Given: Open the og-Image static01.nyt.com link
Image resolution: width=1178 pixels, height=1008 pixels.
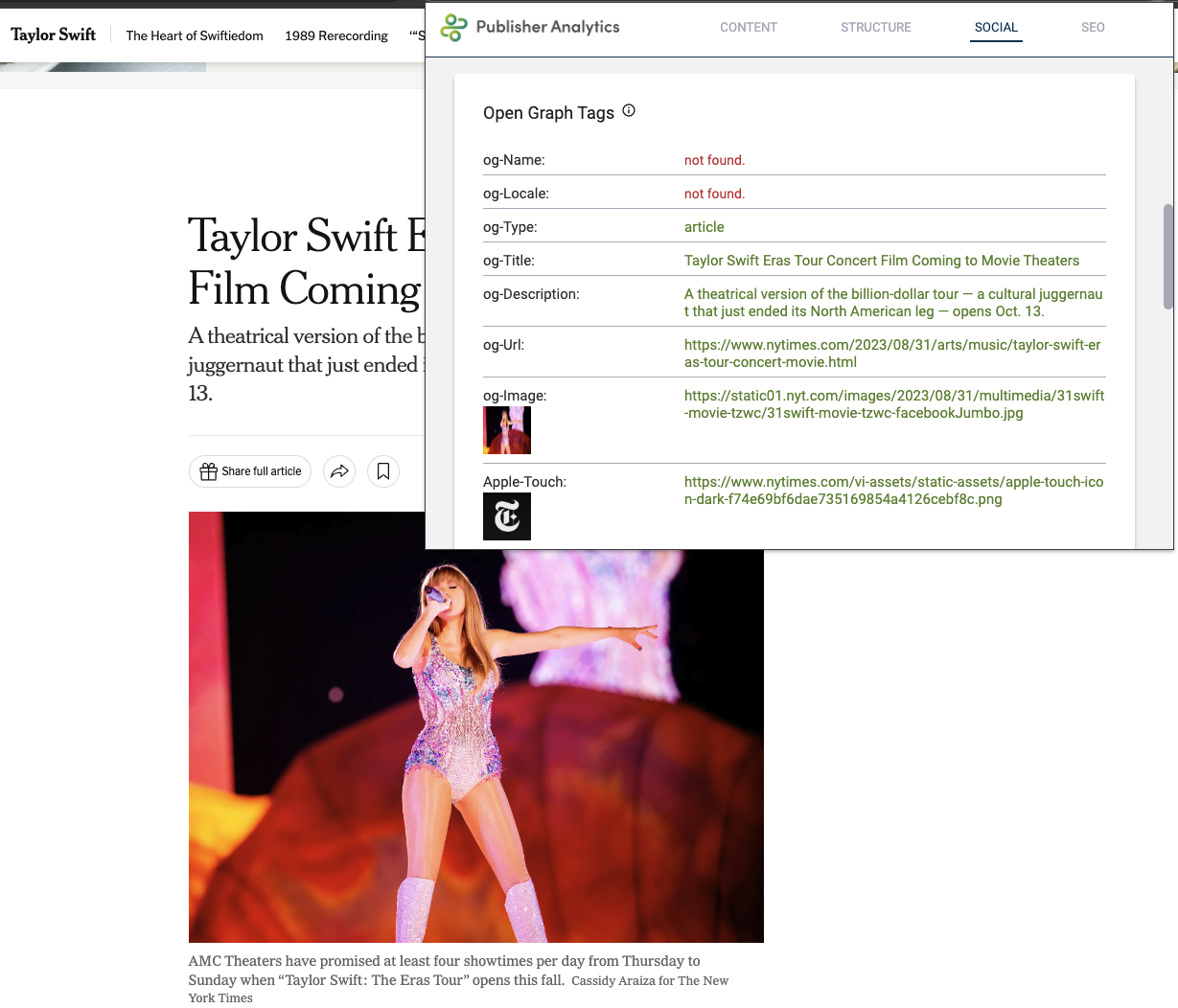Looking at the screenshot, I should [x=894, y=404].
